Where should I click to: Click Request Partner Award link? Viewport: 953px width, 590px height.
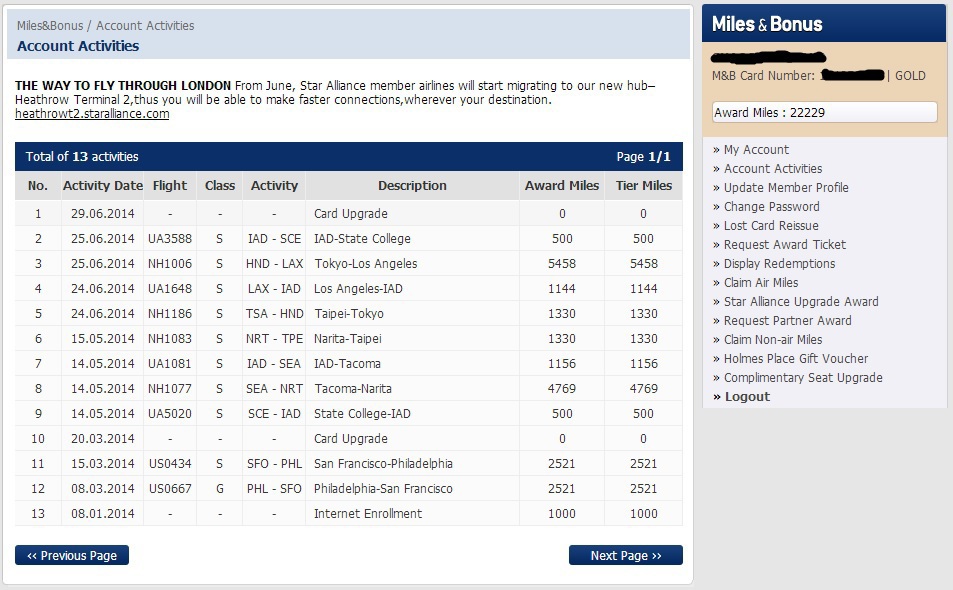pos(787,320)
